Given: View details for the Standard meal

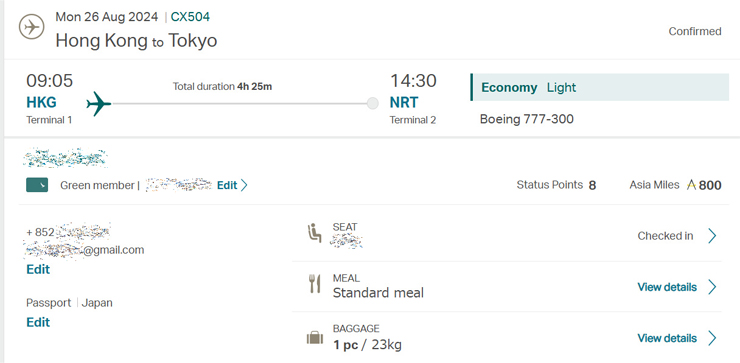Looking at the screenshot, I should pos(667,287).
